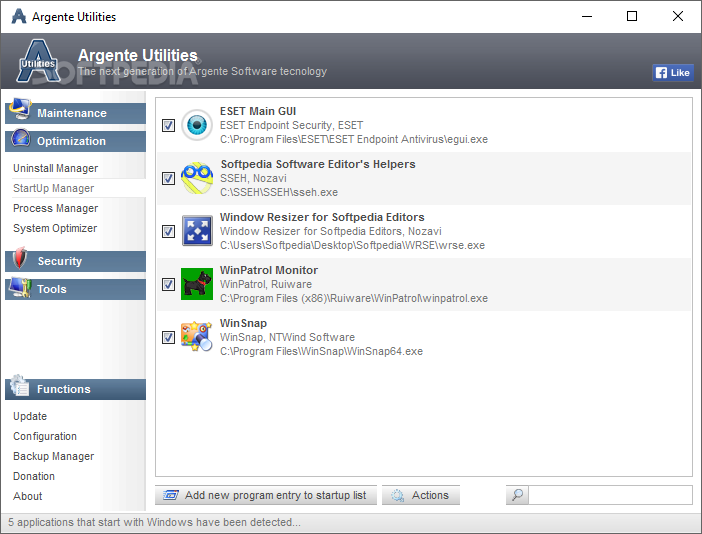Viewport: 702px width, 534px height.
Task: Click the WinPatrol Monitor title text
Action: 269,270
